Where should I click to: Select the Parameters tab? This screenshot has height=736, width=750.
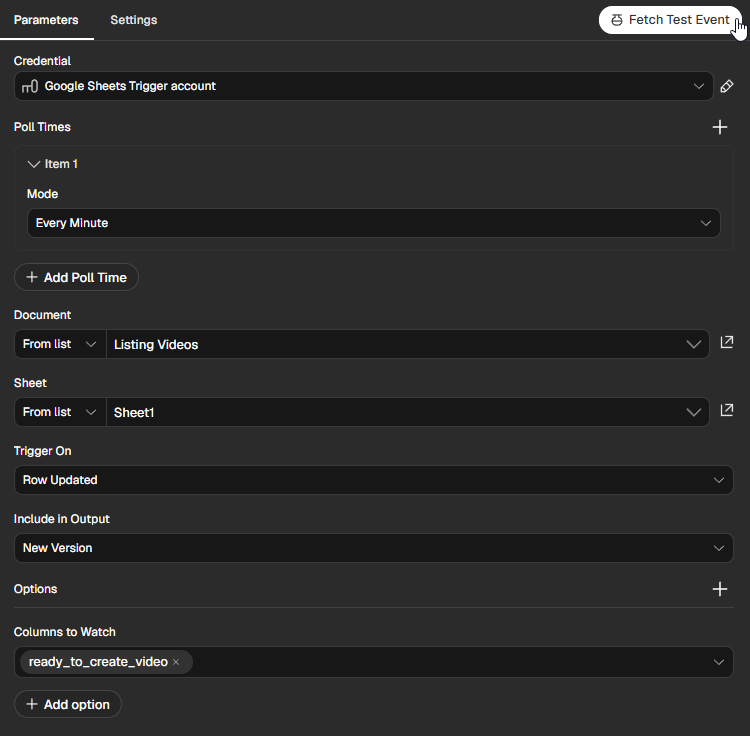click(46, 20)
